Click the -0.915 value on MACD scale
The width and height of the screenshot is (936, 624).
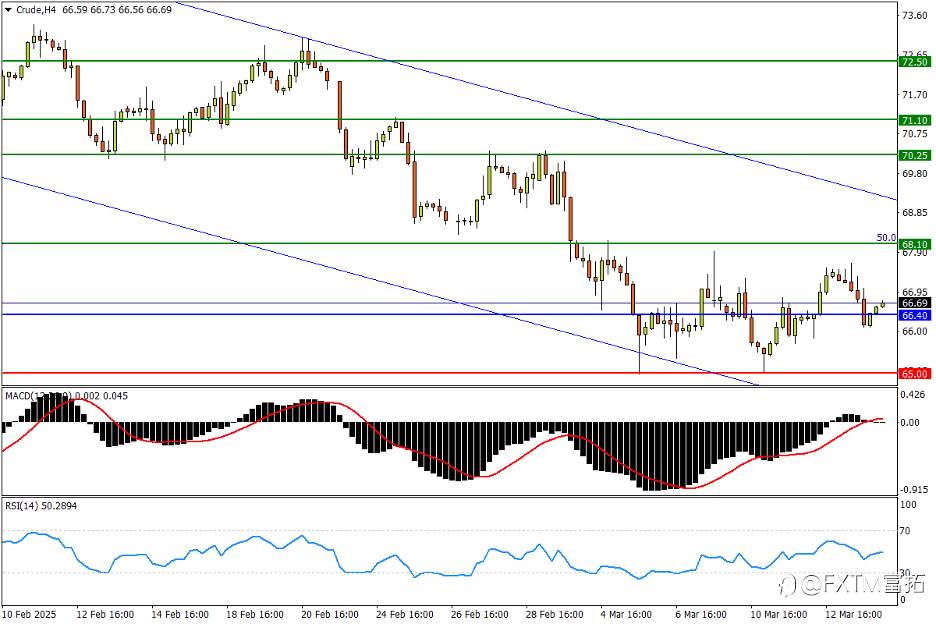914,490
